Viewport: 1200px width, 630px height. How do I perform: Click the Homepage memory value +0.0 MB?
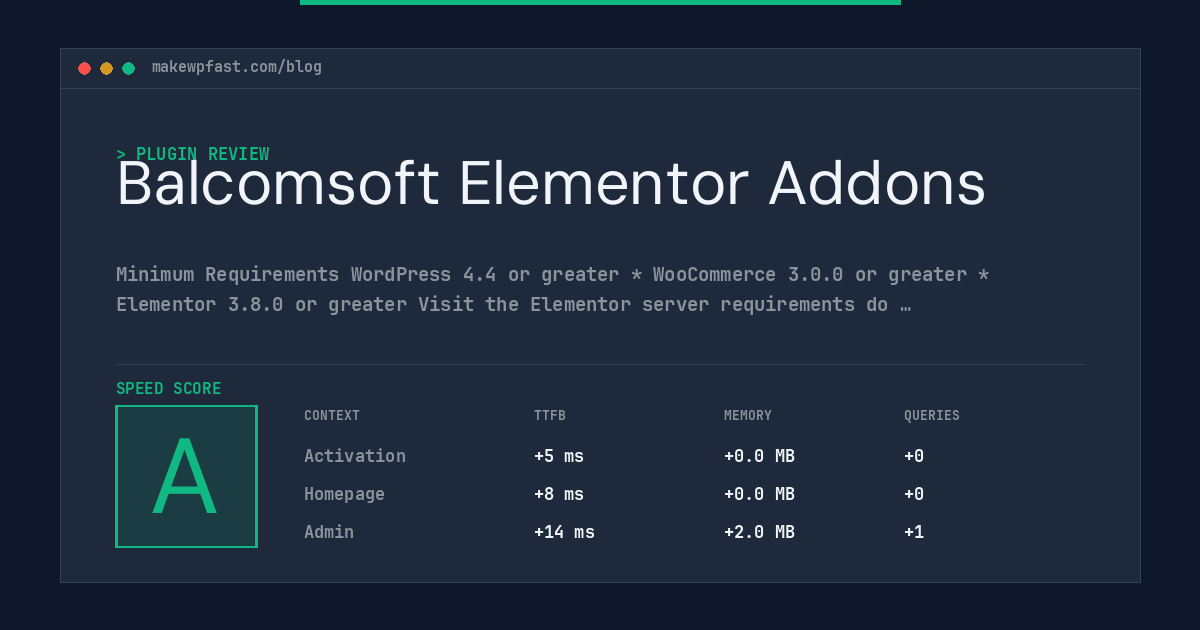(759, 494)
